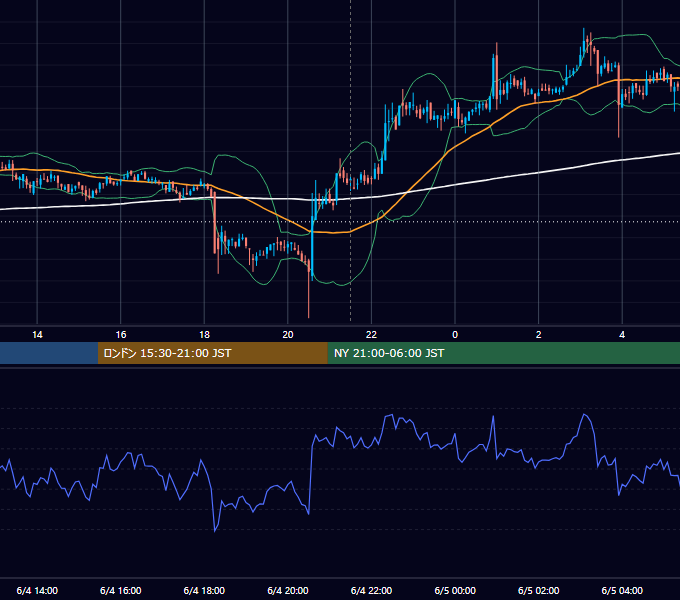Click the 6/5 04:00 date label
Viewport: 680px width, 600px height.
click(x=622, y=590)
